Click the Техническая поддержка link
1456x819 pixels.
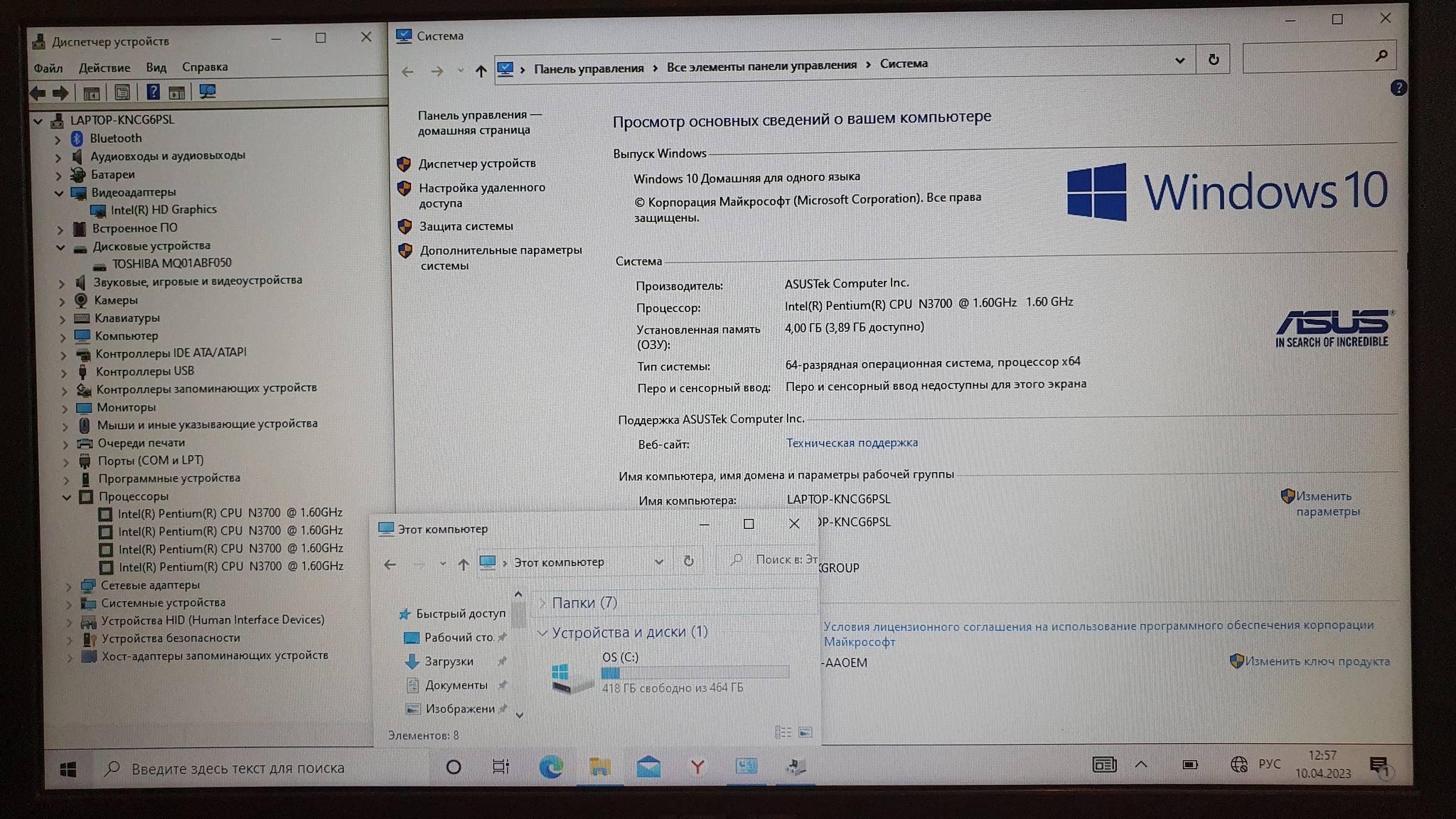tap(852, 443)
